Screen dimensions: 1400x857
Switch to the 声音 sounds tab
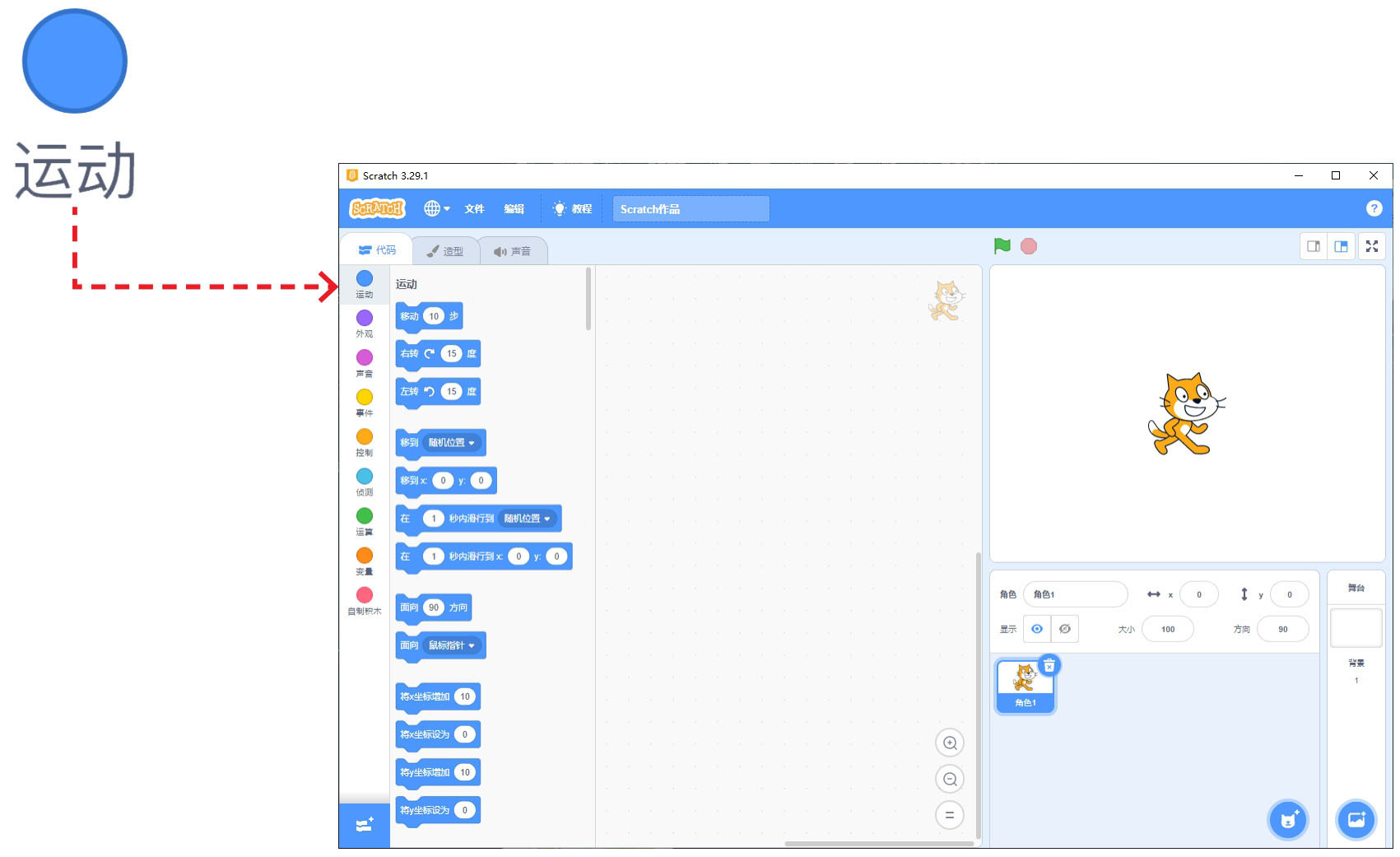[x=513, y=251]
